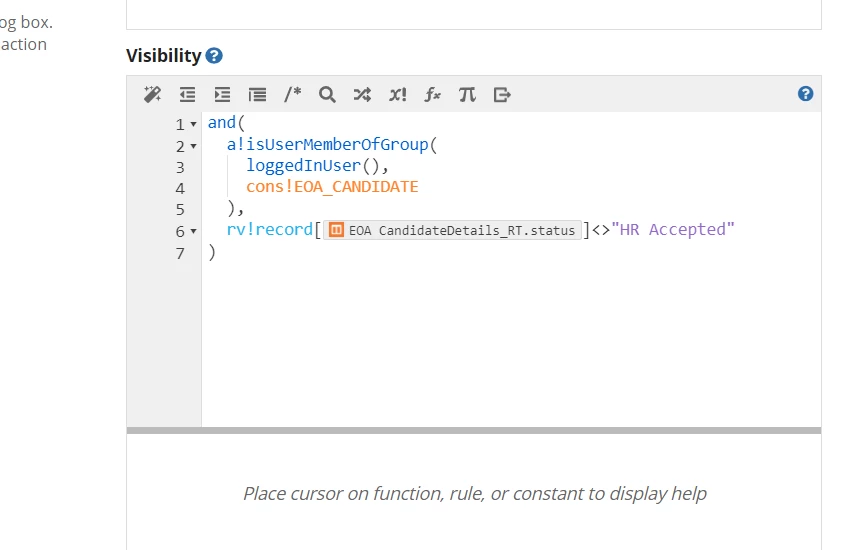Viewport: 841px width, 550px height.
Task: Click the "HR Accepted" string literal
Action: (673, 230)
